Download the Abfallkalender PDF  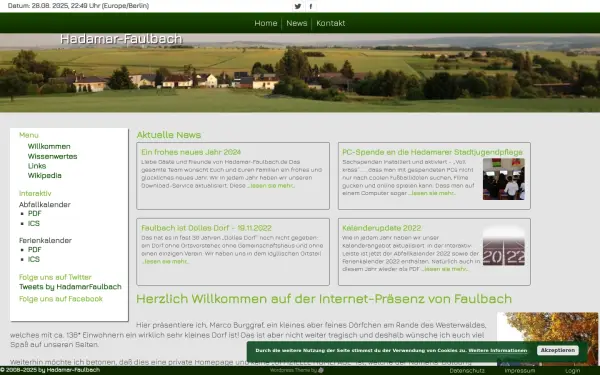[34, 214]
